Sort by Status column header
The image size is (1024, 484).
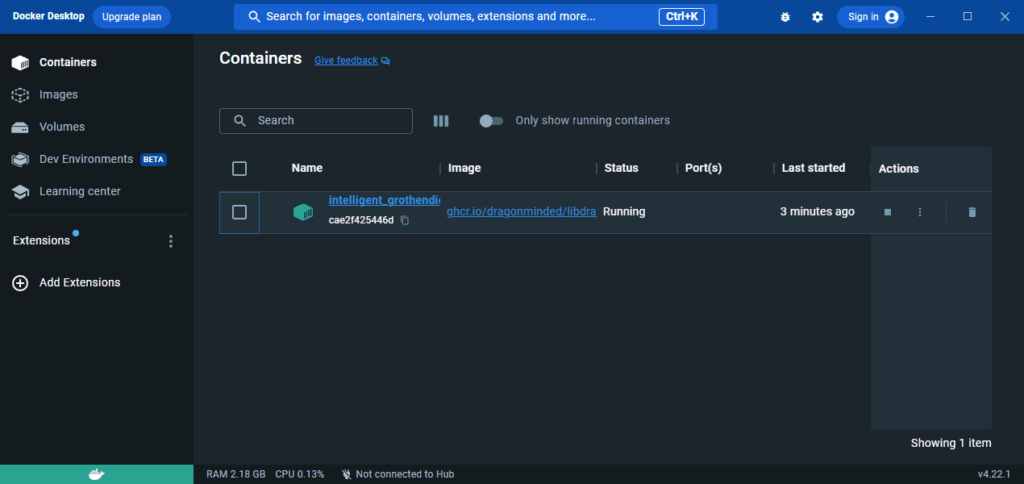[x=621, y=168]
